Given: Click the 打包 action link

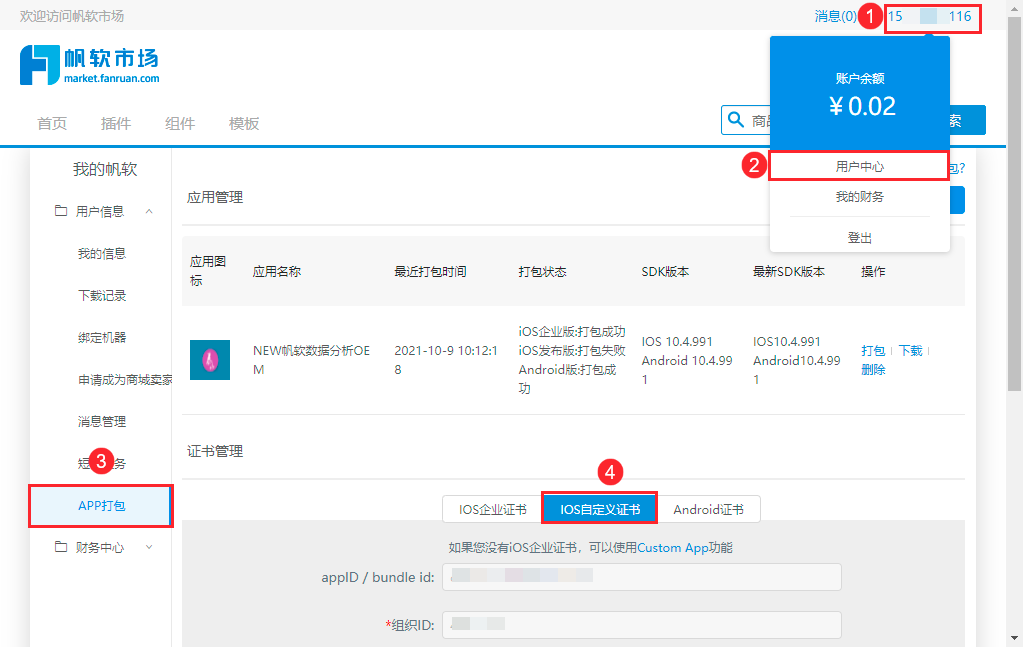Looking at the screenshot, I should coord(873,350).
